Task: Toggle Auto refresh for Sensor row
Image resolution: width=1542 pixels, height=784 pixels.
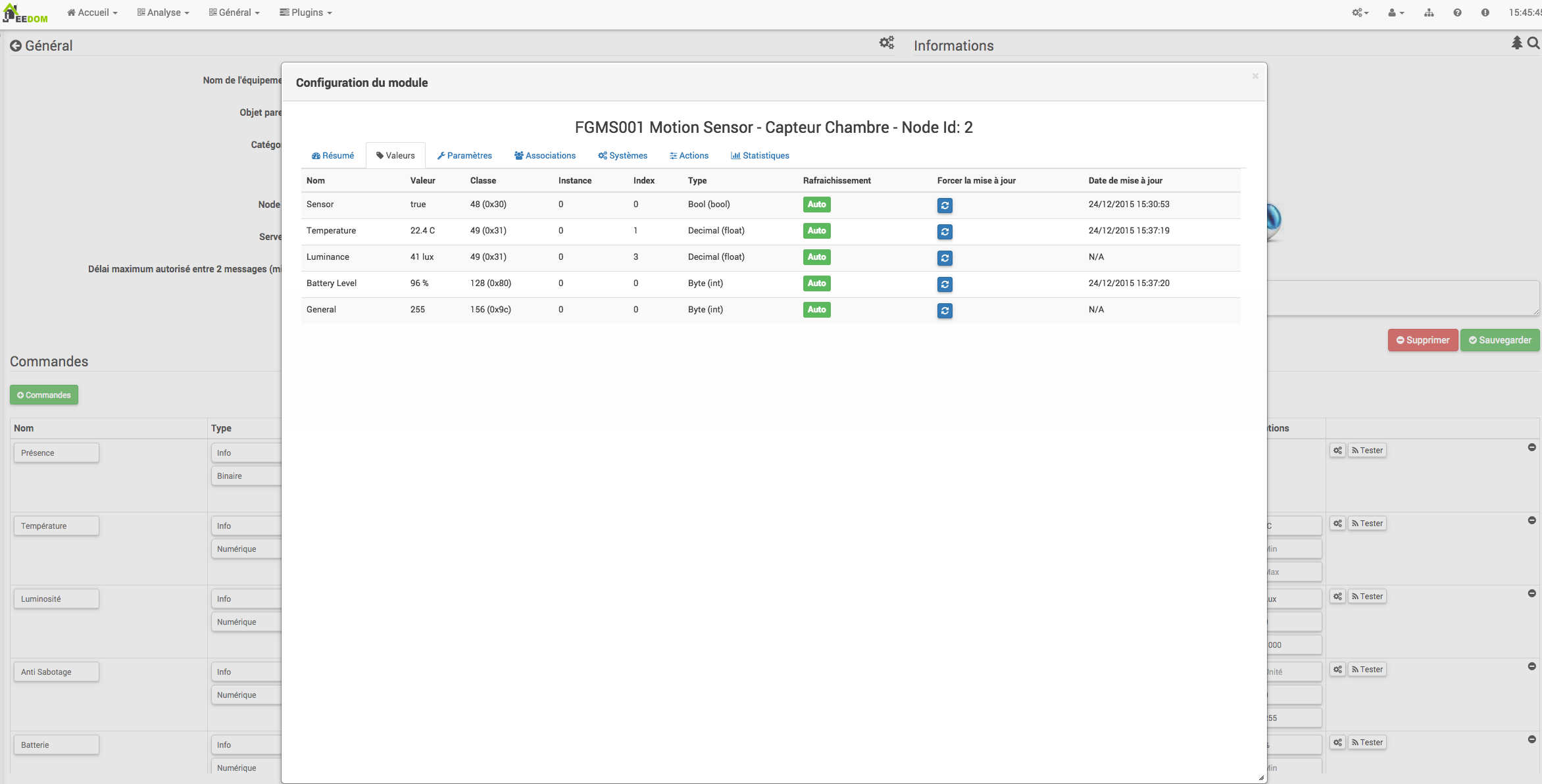Action: [x=816, y=205]
